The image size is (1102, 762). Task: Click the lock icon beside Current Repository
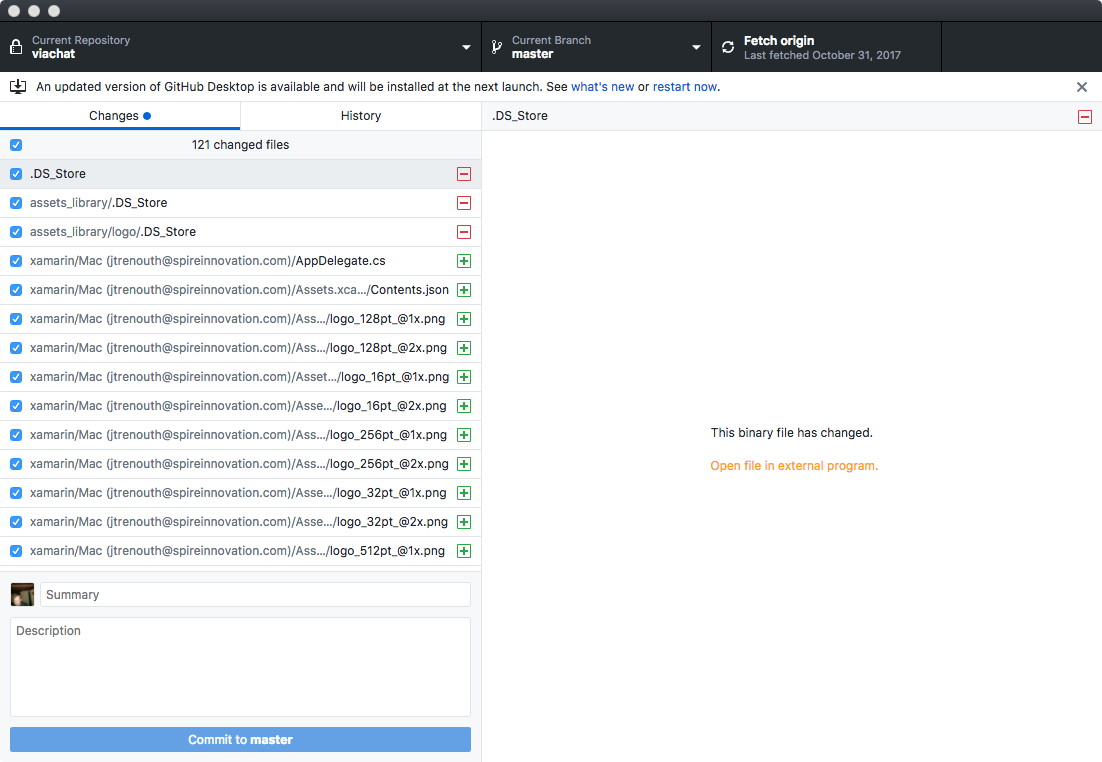point(15,47)
